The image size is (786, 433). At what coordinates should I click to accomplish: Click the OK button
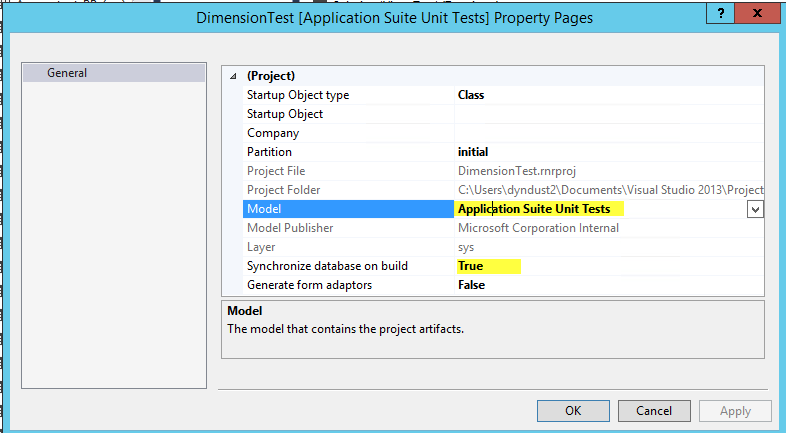[573, 410]
